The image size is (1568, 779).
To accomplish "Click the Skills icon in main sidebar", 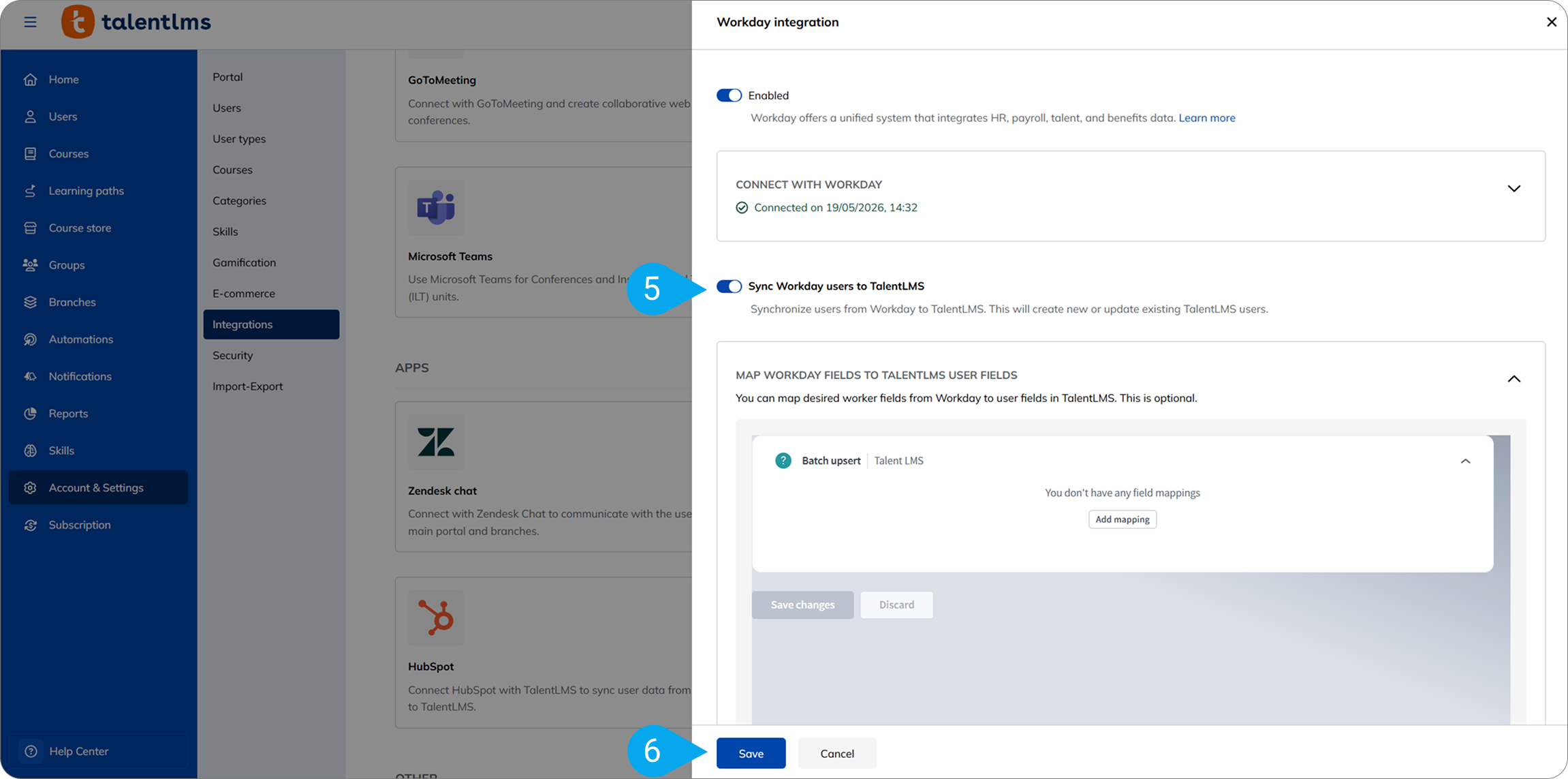I will pyautogui.click(x=30, y=450).
